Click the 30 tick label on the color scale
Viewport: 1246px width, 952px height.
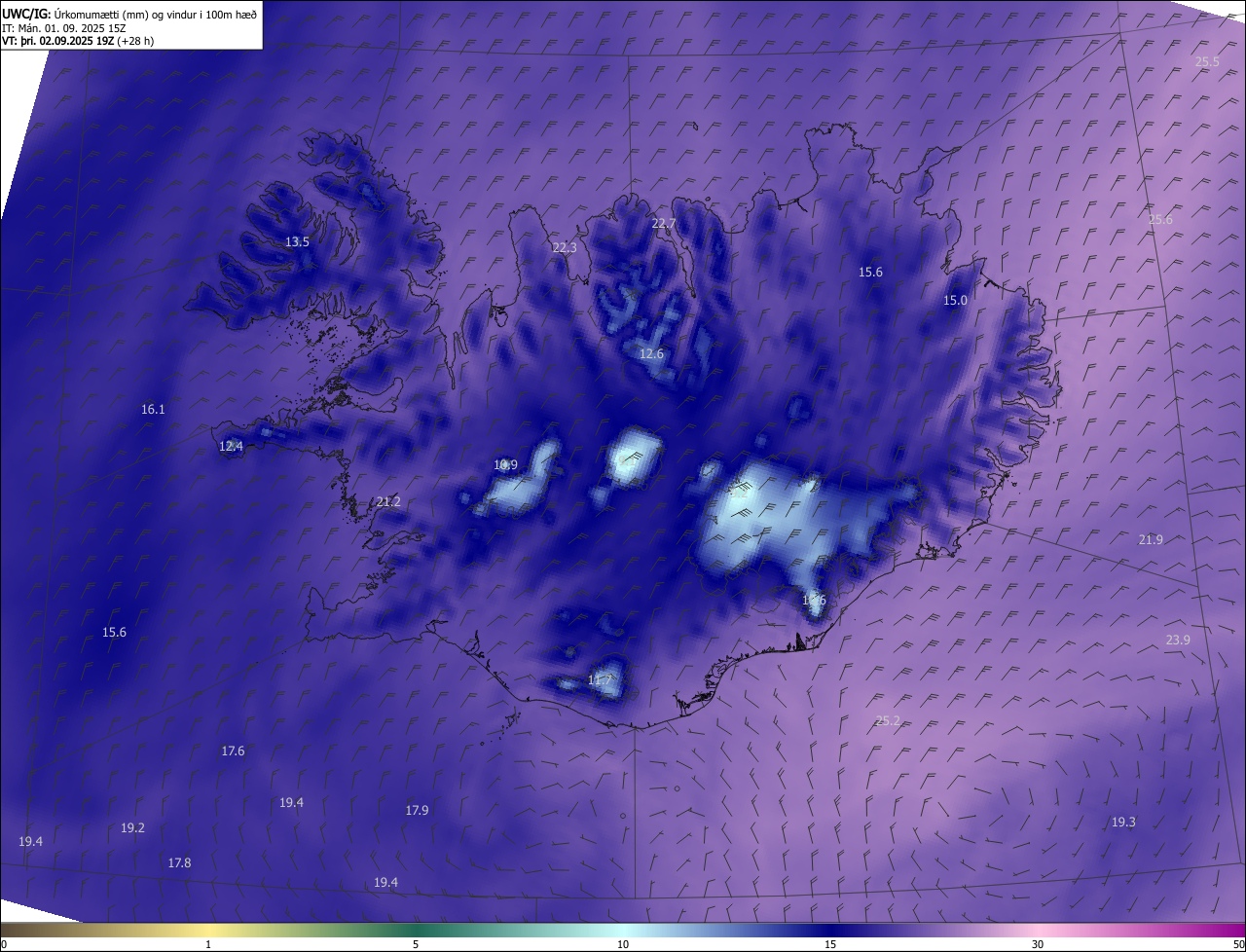[x=1038, y=944]
